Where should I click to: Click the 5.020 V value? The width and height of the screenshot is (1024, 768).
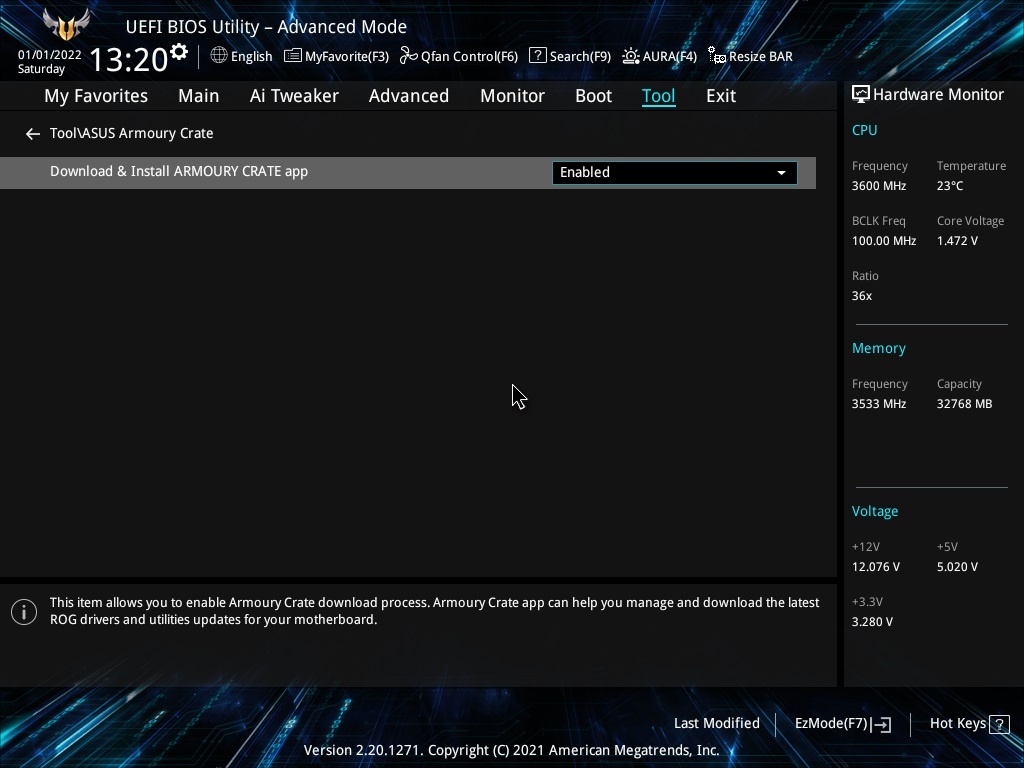click(957, 567)
